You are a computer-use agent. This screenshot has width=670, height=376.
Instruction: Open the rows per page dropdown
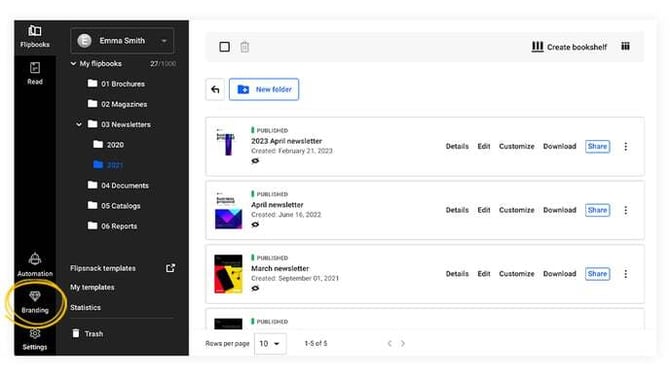tap(270, 344)
